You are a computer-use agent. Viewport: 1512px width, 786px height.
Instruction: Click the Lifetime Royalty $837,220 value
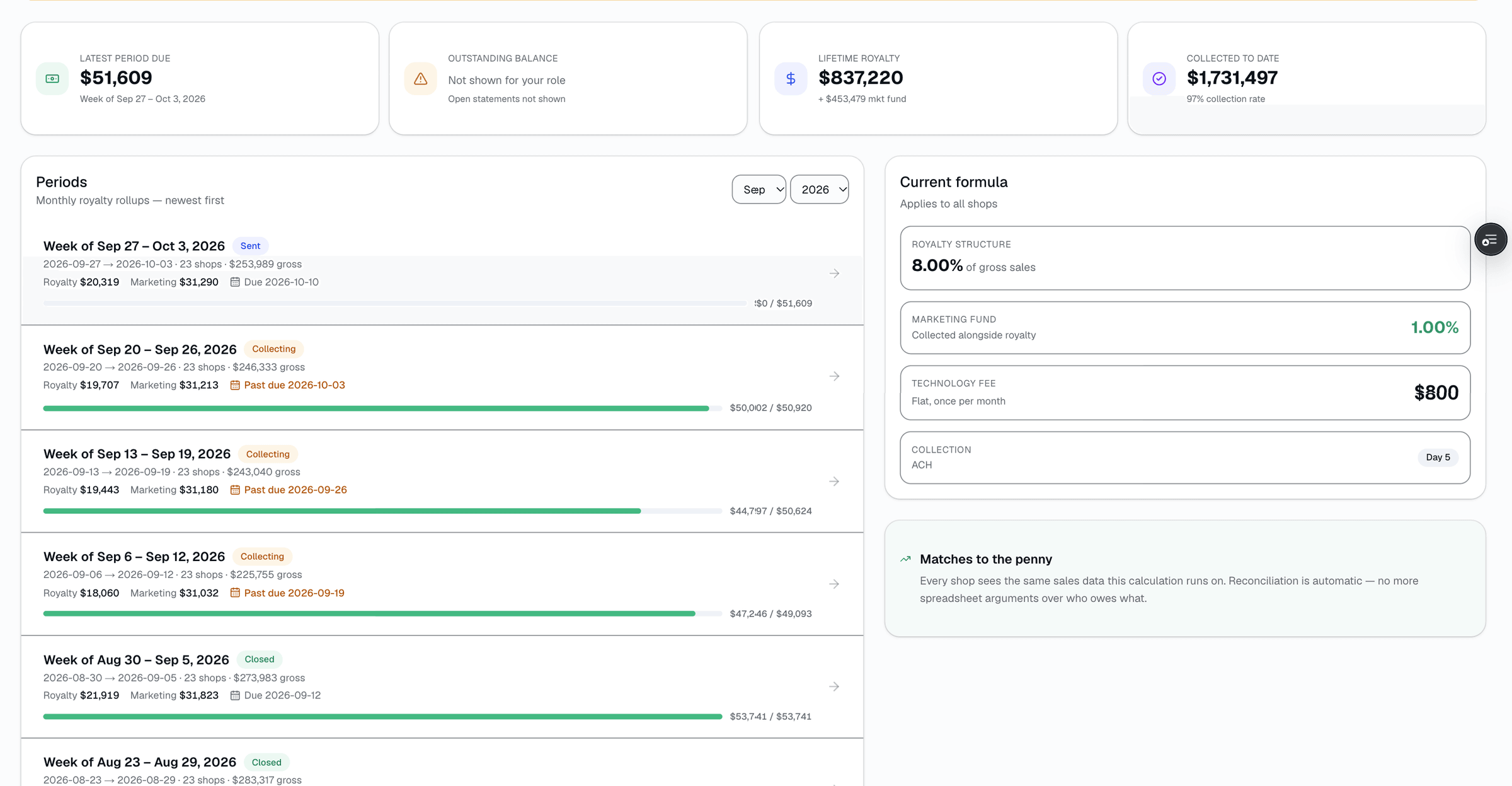pyautogui.click(x=861, y=78)
